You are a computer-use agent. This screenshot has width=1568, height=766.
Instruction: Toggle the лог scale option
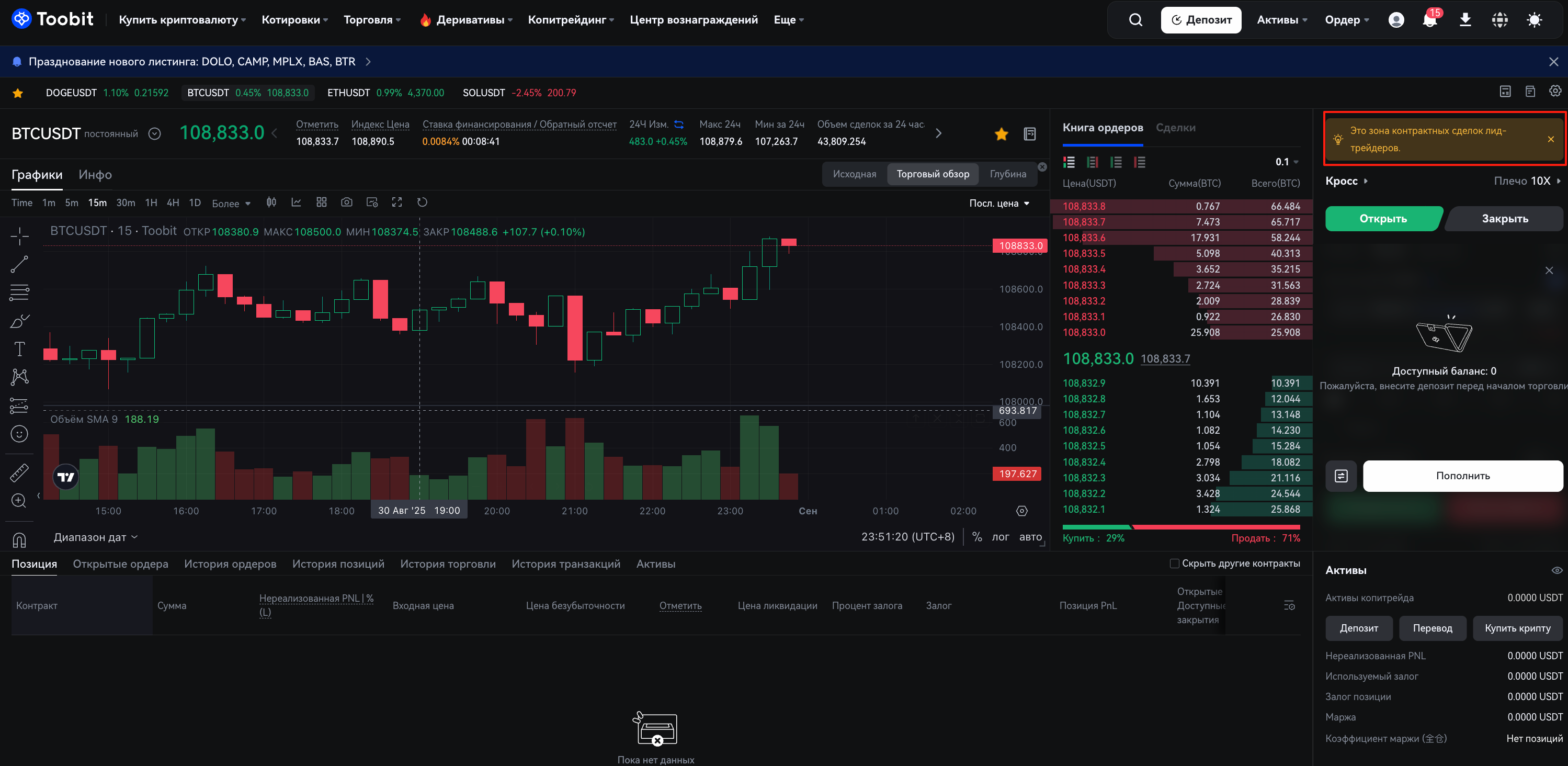[1000, 537]
